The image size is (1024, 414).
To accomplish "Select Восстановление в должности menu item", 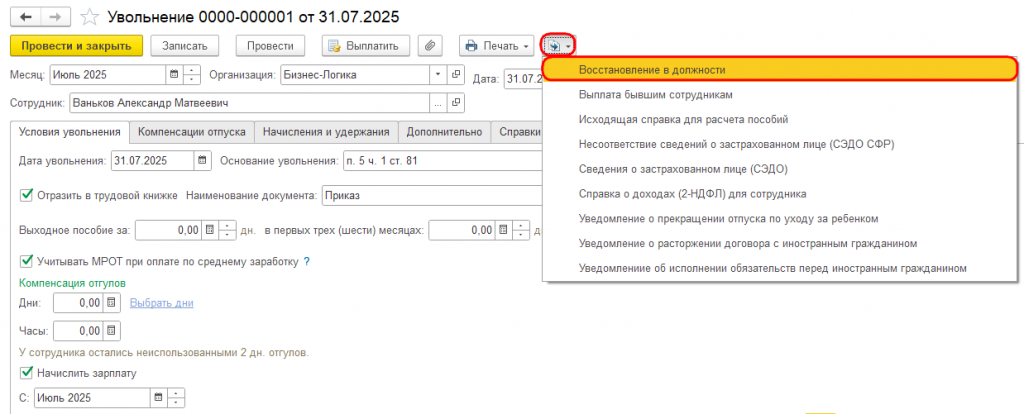I will [780, 69].
